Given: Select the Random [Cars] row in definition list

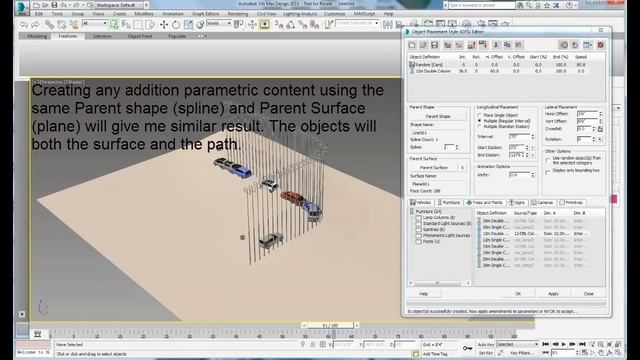Looking at the screenshot, I should click(x=499, y=64).
